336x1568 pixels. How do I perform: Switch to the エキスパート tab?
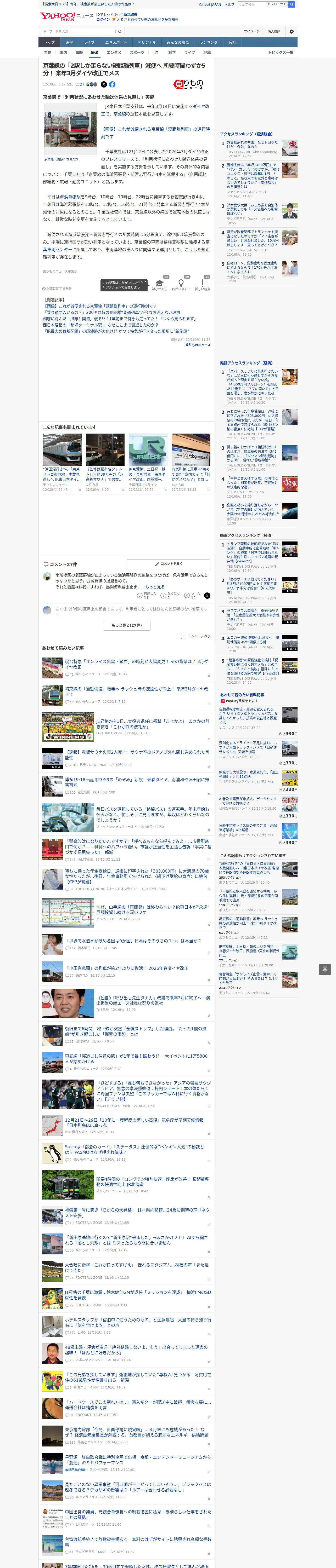(x=116, y=43)
